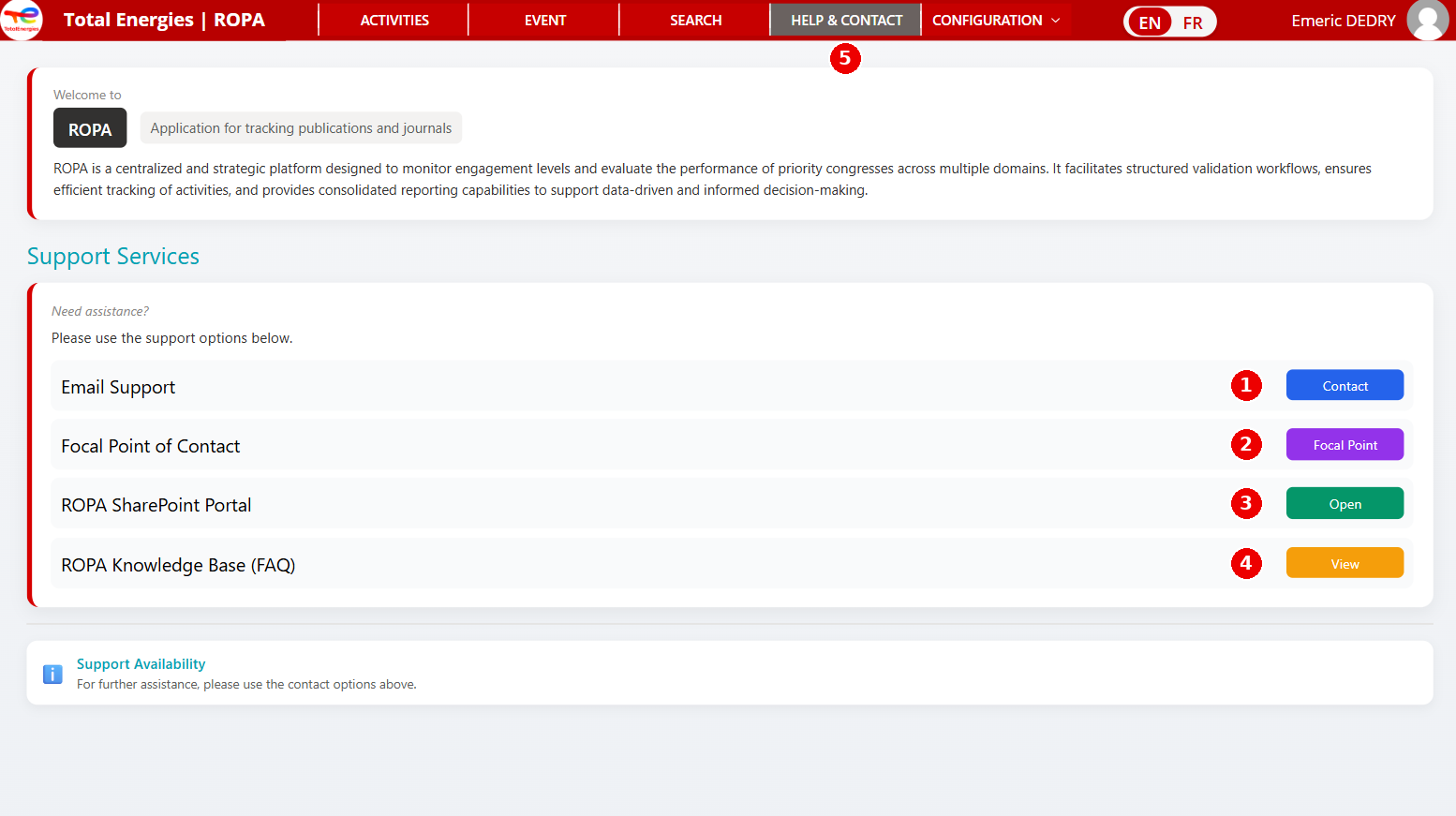
Task: Select the Focal Point of Contact label
Action: [x=151, y=446]
